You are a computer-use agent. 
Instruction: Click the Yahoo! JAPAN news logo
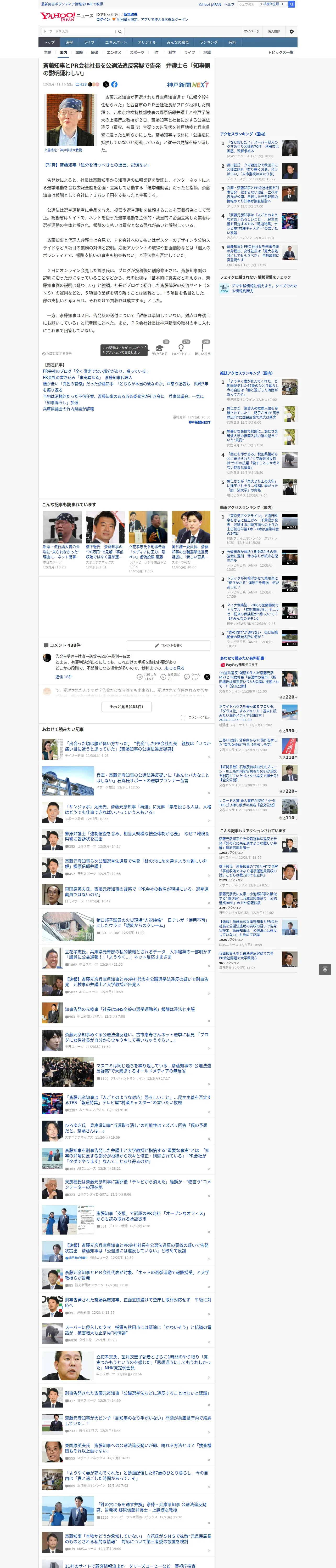(x=66, y=16)
